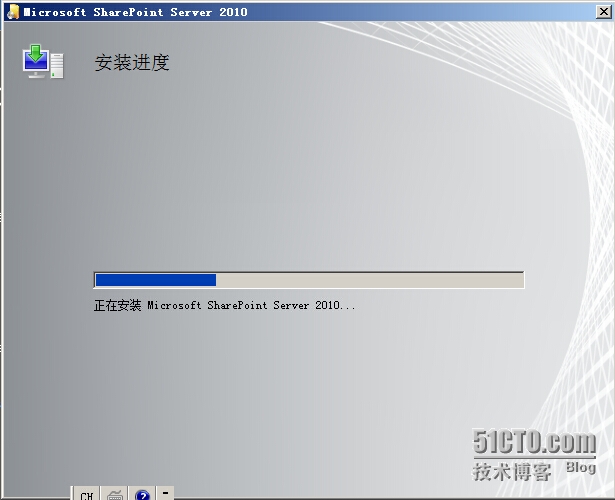Click the '正在安装 Microsoft SharePoint Server 2010...' status text
Viewport: 615px width, 500px height.
pos(225,305)
